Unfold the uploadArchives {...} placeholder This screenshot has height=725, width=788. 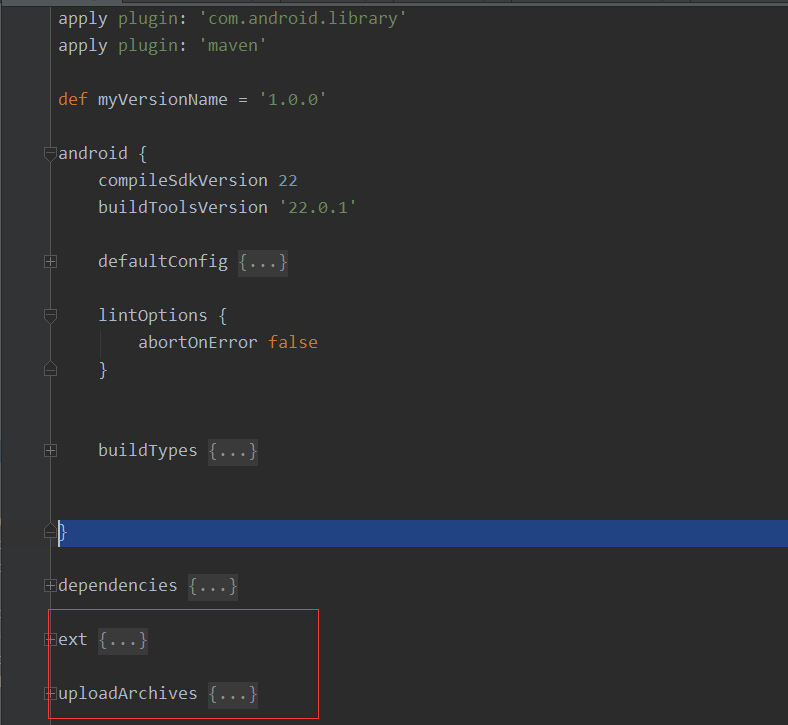click(x=233, y=694)
